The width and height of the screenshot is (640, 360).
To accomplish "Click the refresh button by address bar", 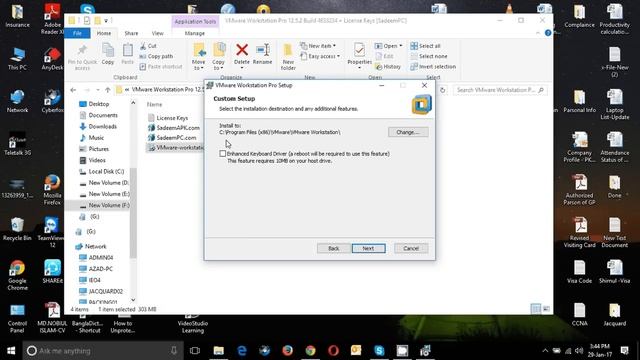I will (x=442, y=90).
